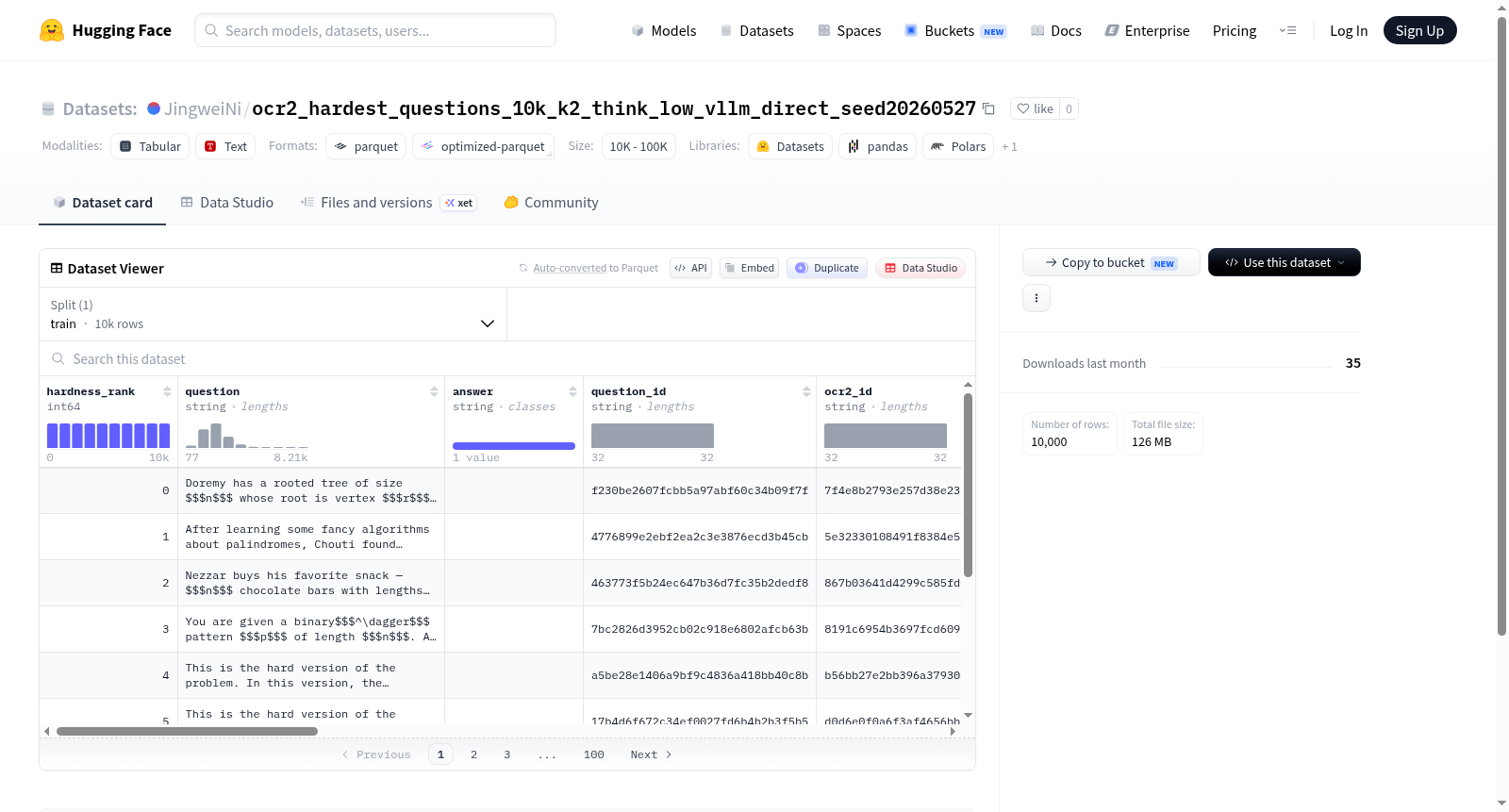Click the Embed button
This screenshot has width=1509, height=812.
coord(749,268)
